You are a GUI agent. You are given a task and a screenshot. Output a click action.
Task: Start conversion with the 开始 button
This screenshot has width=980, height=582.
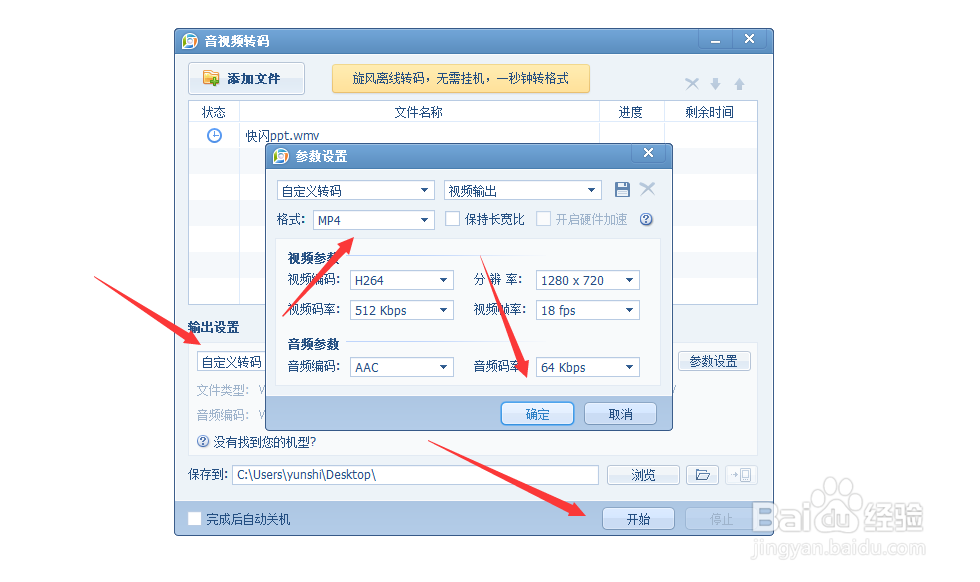point(638,518)
